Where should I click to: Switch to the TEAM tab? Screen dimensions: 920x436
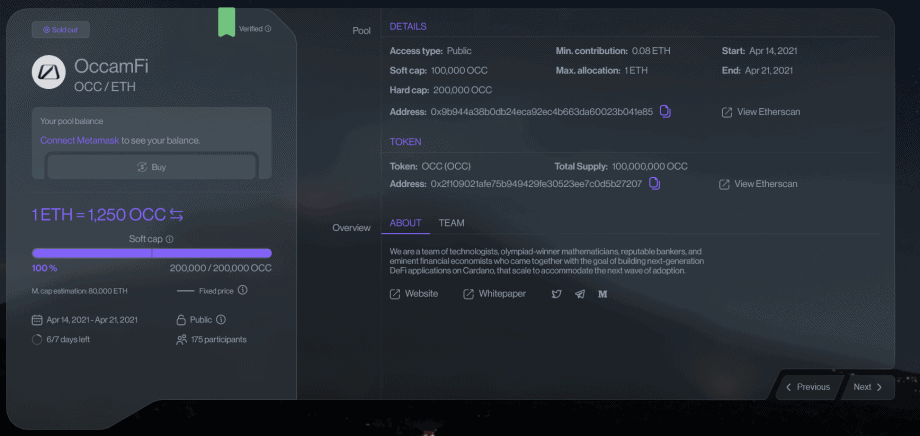coord(451,223)
